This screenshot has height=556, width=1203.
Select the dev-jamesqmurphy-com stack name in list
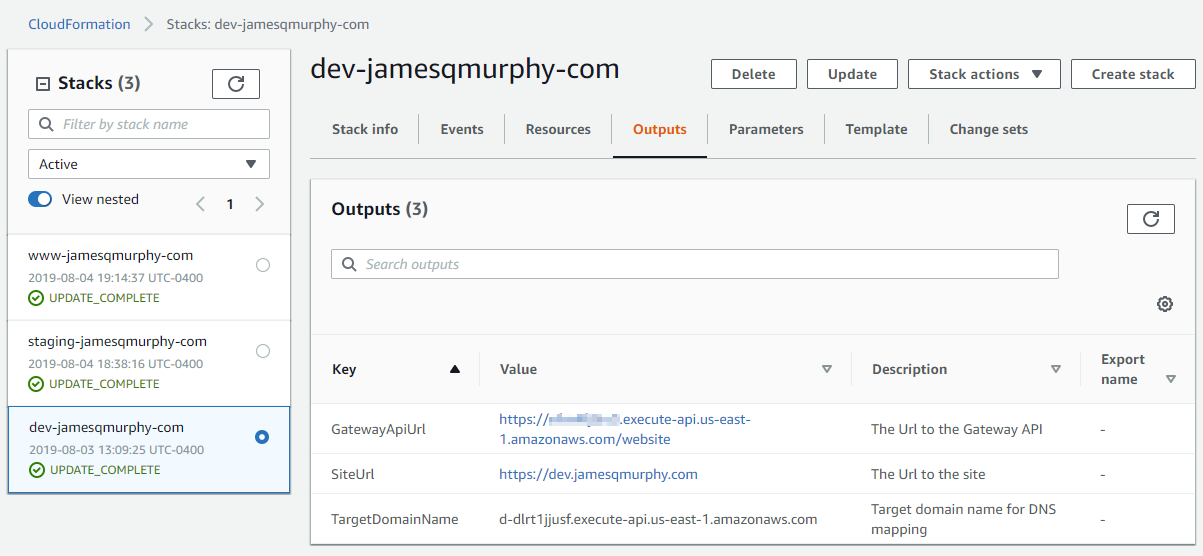coord(107,427)
